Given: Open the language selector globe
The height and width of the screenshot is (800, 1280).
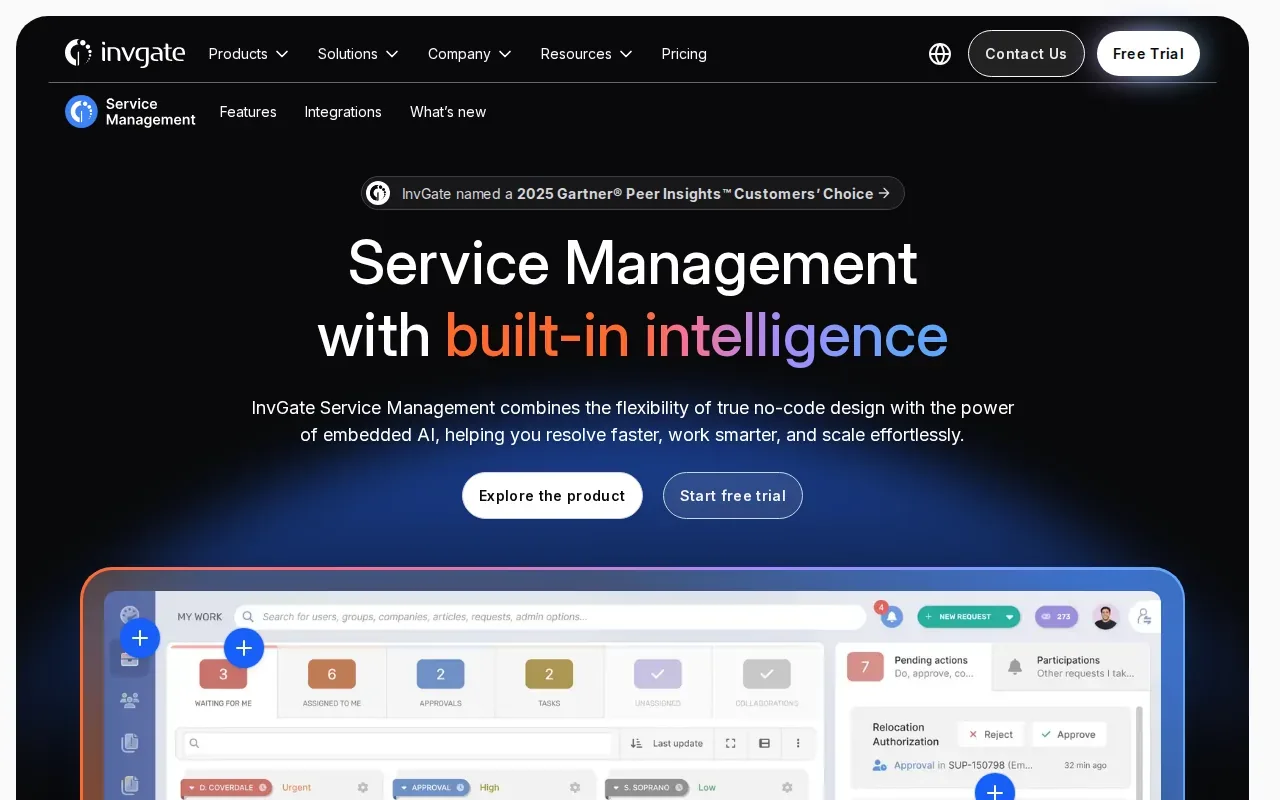Looking at the screenshot, I should pyautogui.click(x=940, y=54).
